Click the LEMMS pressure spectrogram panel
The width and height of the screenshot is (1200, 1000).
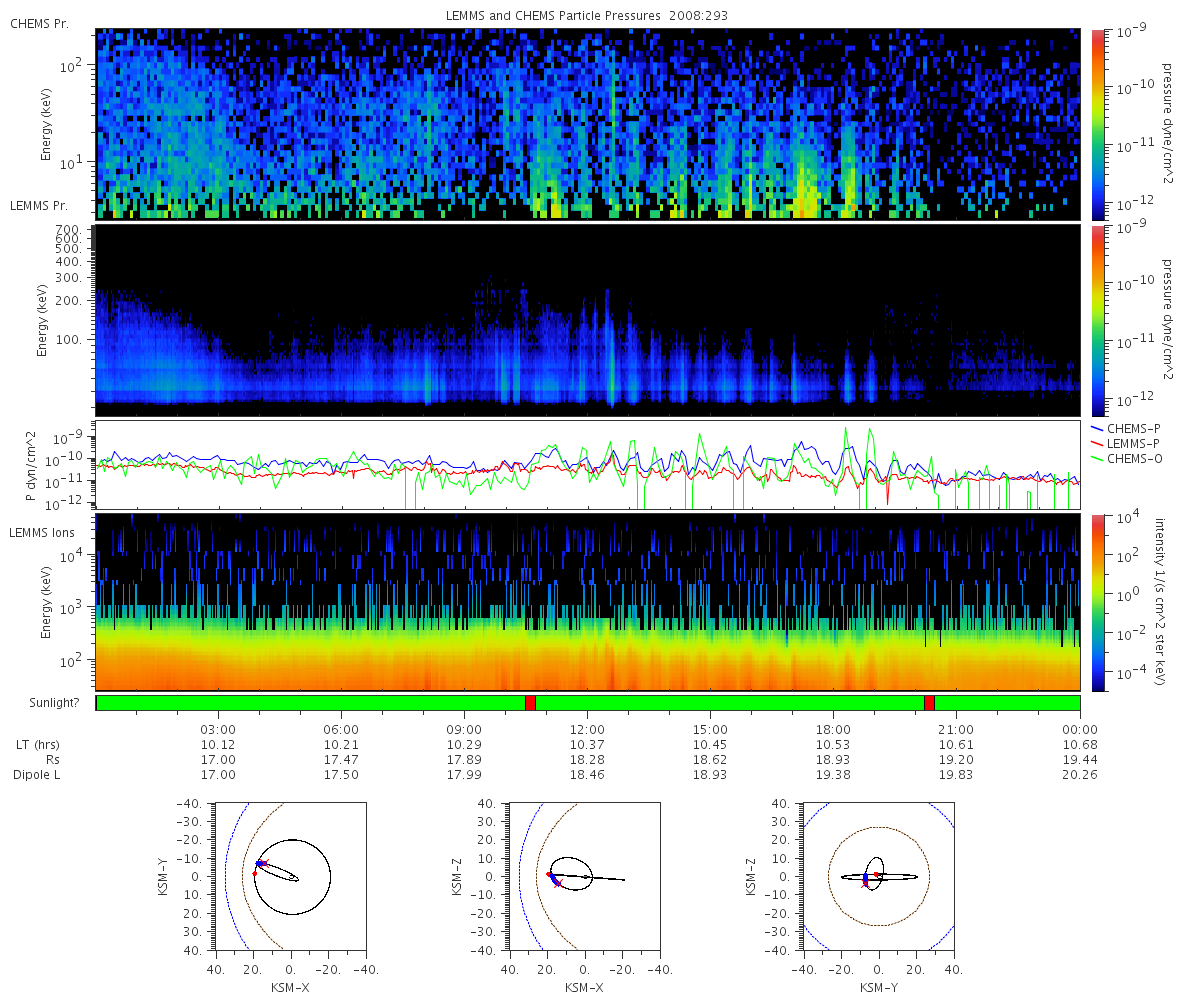point(588,320)
